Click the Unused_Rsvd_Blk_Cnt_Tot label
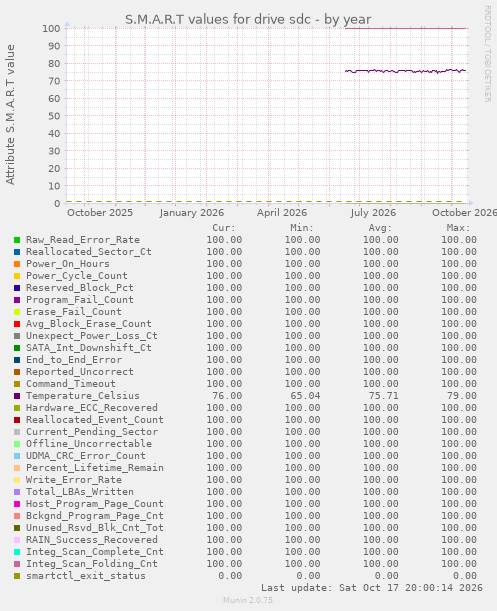 tap(95, 528)
